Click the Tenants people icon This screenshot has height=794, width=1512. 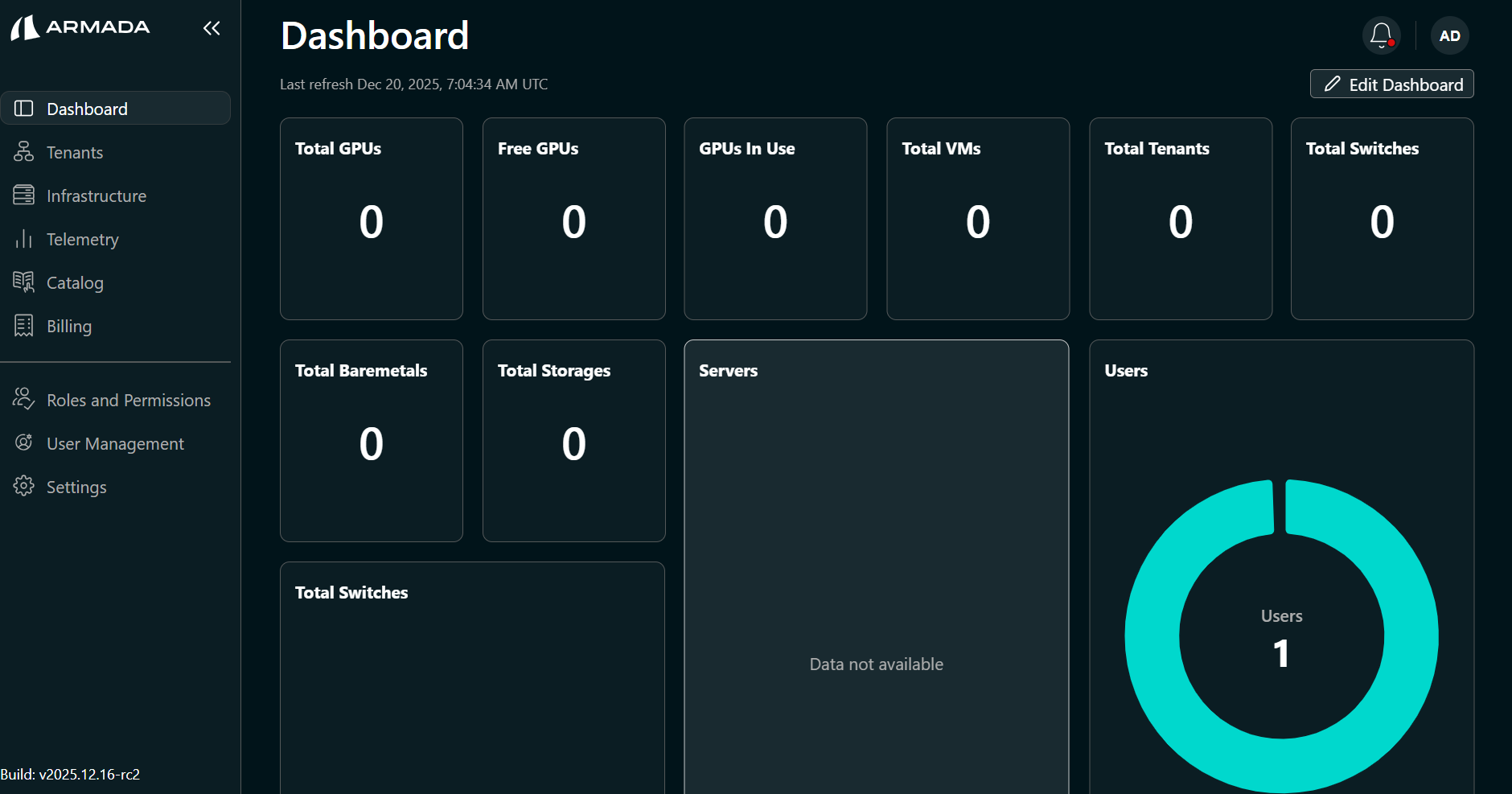point(23,151)
